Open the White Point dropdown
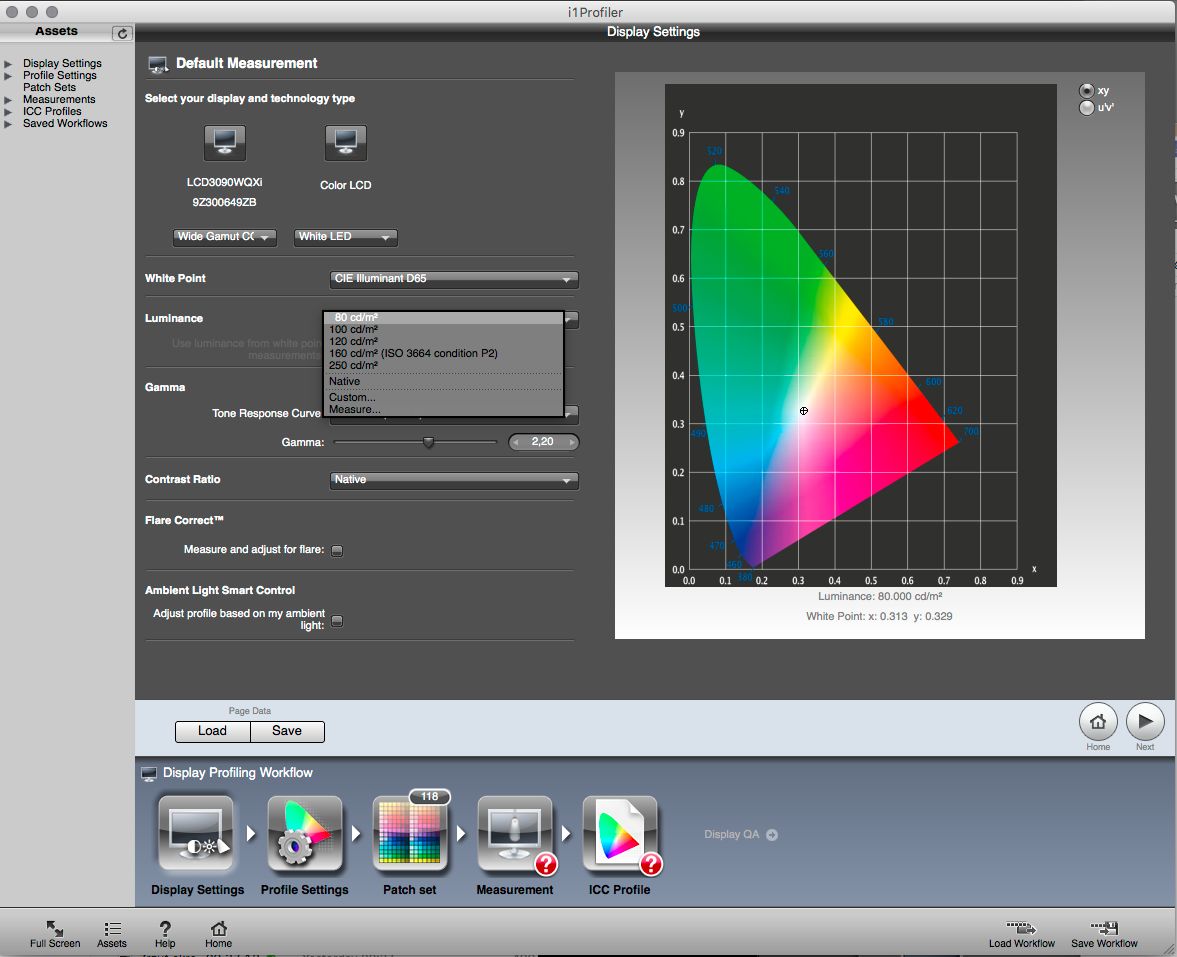Image resolution: width=1177 pixels, height=957 pixels. [454, 280]
